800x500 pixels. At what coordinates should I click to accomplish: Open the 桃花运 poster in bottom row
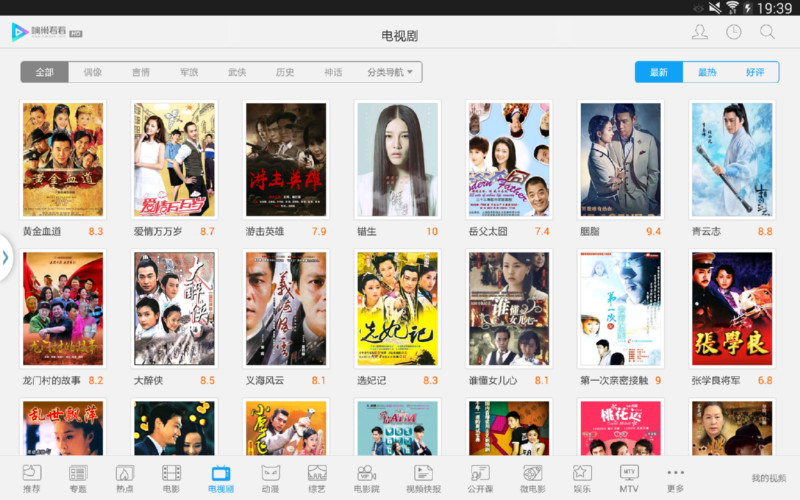(x=620, y=427)
